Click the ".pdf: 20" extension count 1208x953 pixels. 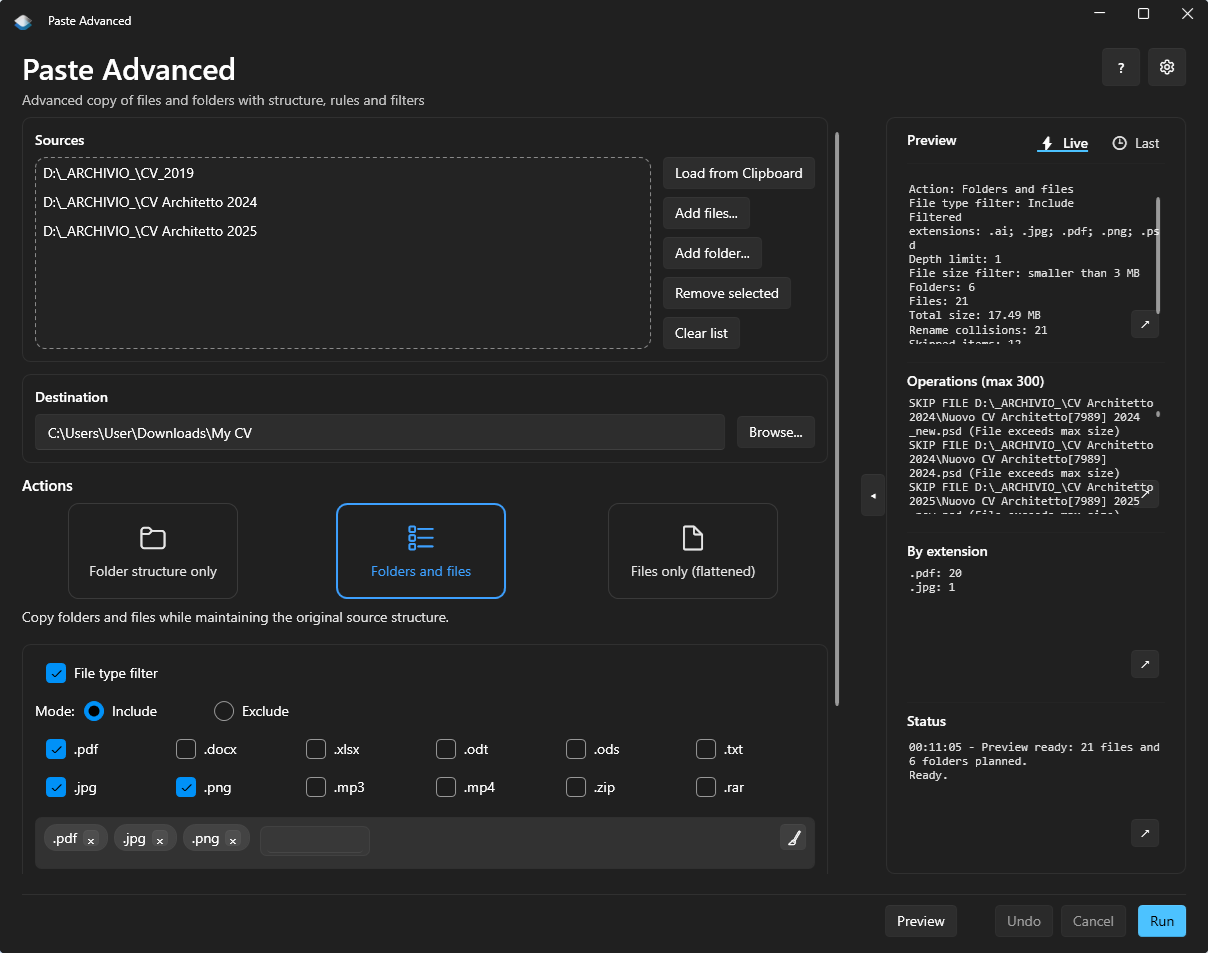(x=935, y=573)
